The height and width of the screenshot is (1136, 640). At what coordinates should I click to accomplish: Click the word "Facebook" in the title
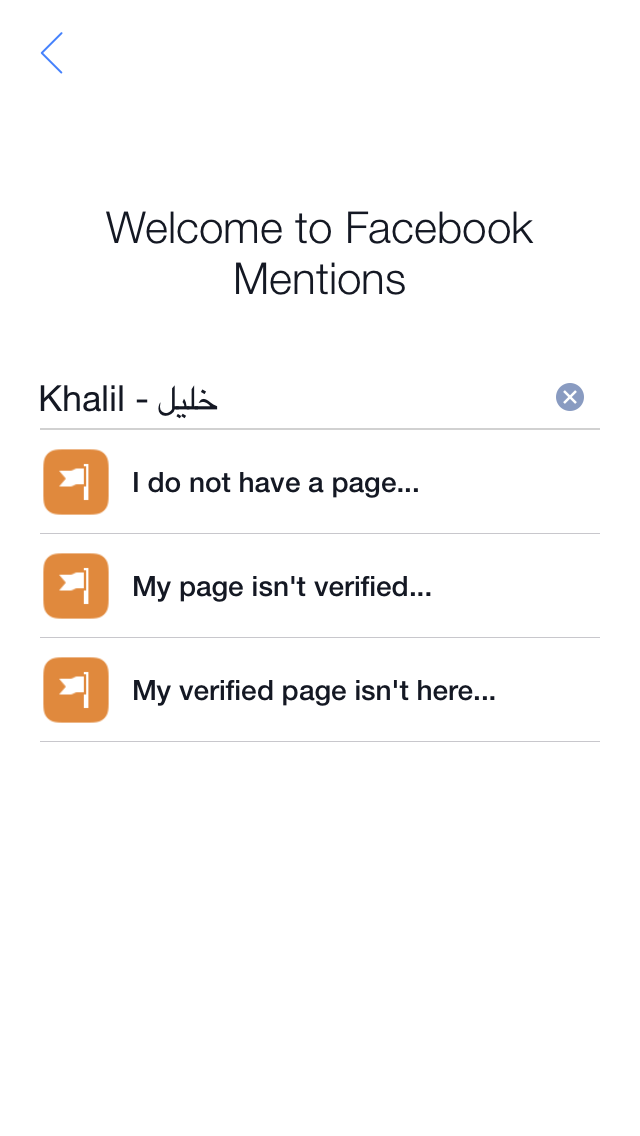pos(439,228)
